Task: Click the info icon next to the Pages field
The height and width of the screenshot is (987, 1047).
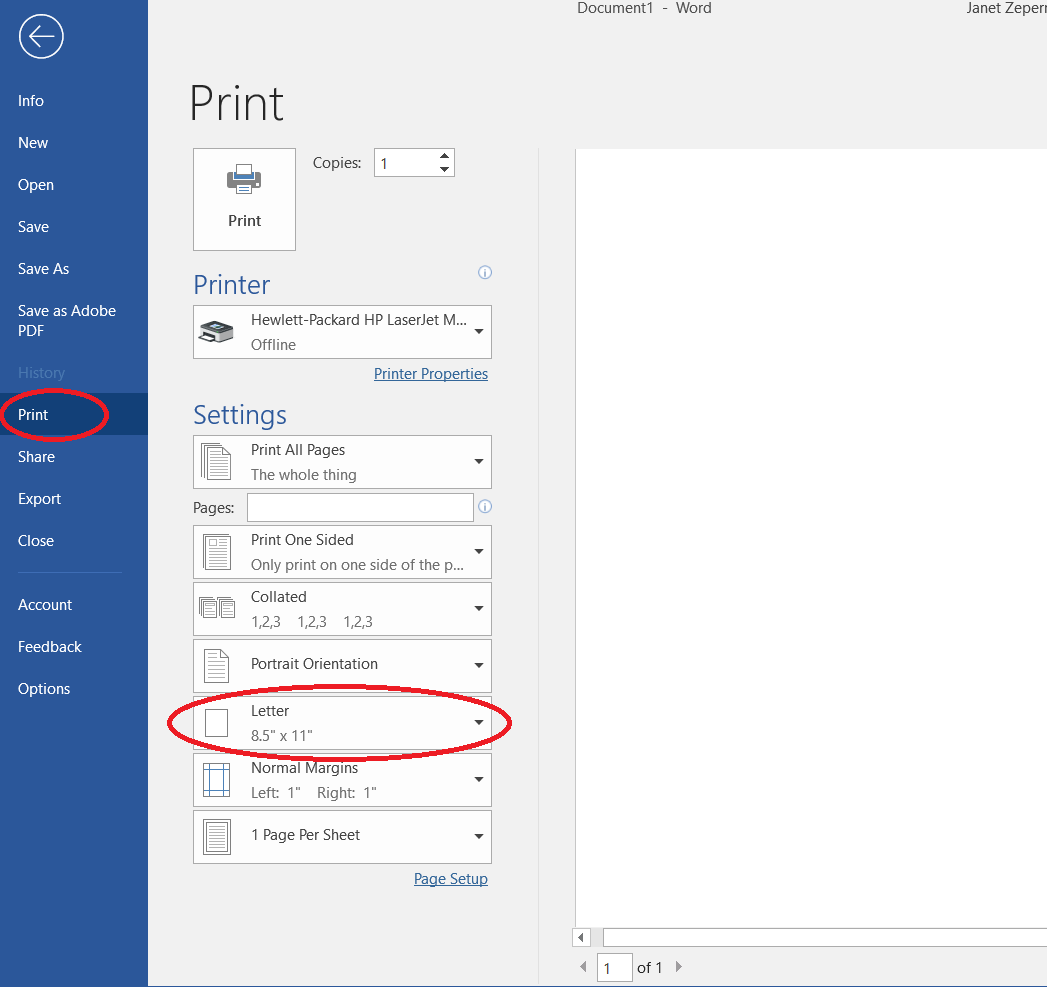Action: pos(485,507)
